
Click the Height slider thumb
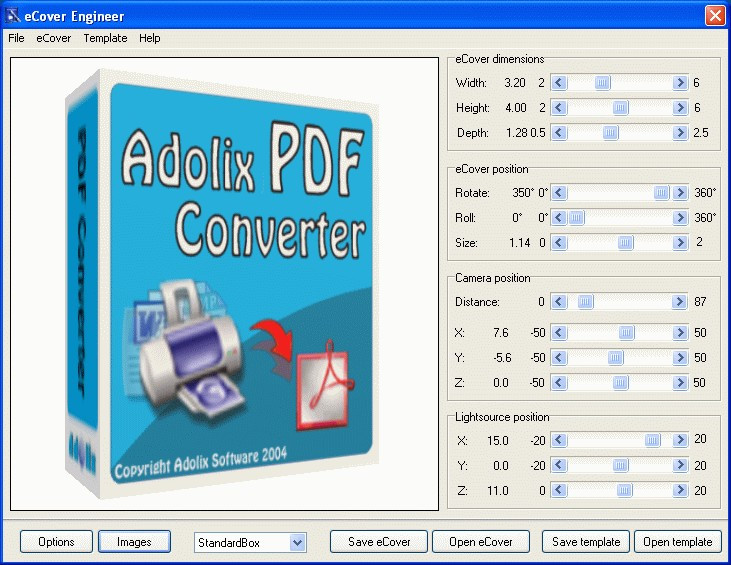click(x=620, y=108)
